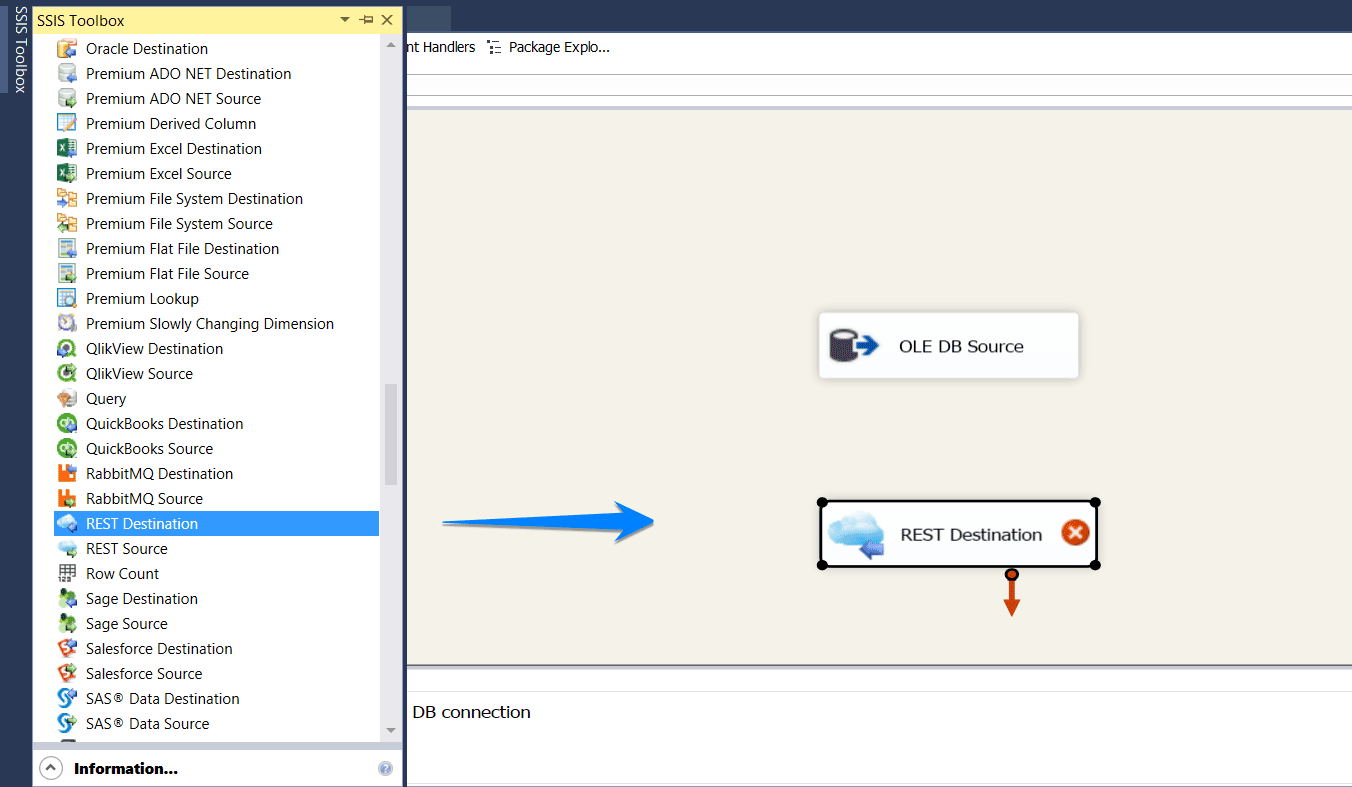This screenshot has width=1352, height=787.
Task: Click the "Premium Derived Column" toolbox label
Action: tap(171, 123)
